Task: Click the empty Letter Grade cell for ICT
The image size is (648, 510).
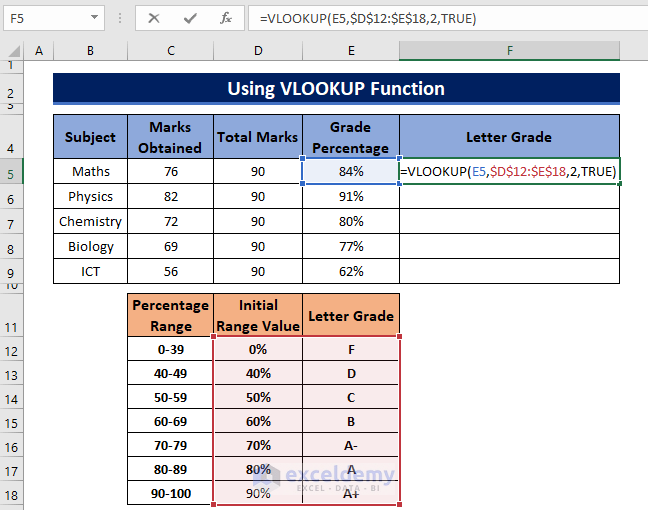Action: click(x=510, y=272)
